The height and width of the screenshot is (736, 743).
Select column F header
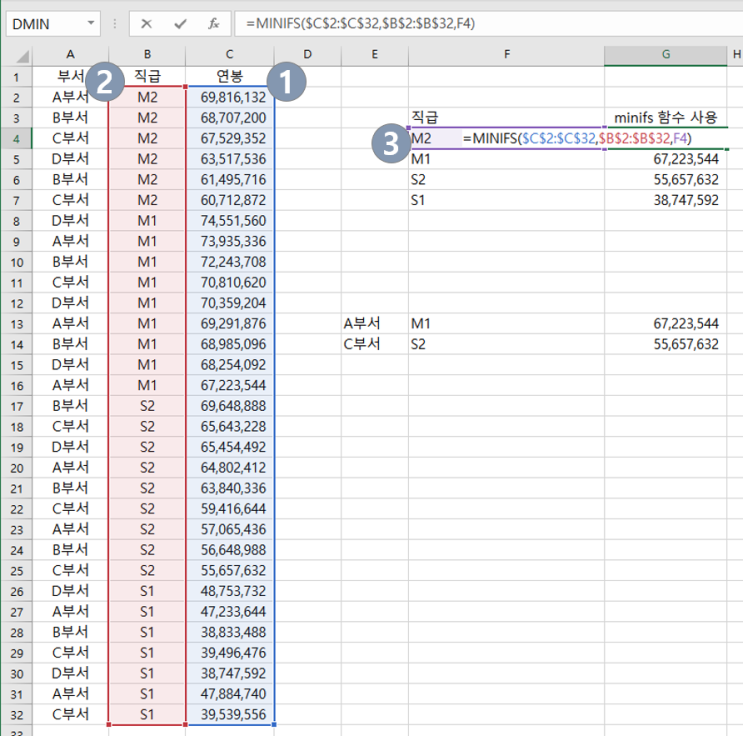(506, 54)
